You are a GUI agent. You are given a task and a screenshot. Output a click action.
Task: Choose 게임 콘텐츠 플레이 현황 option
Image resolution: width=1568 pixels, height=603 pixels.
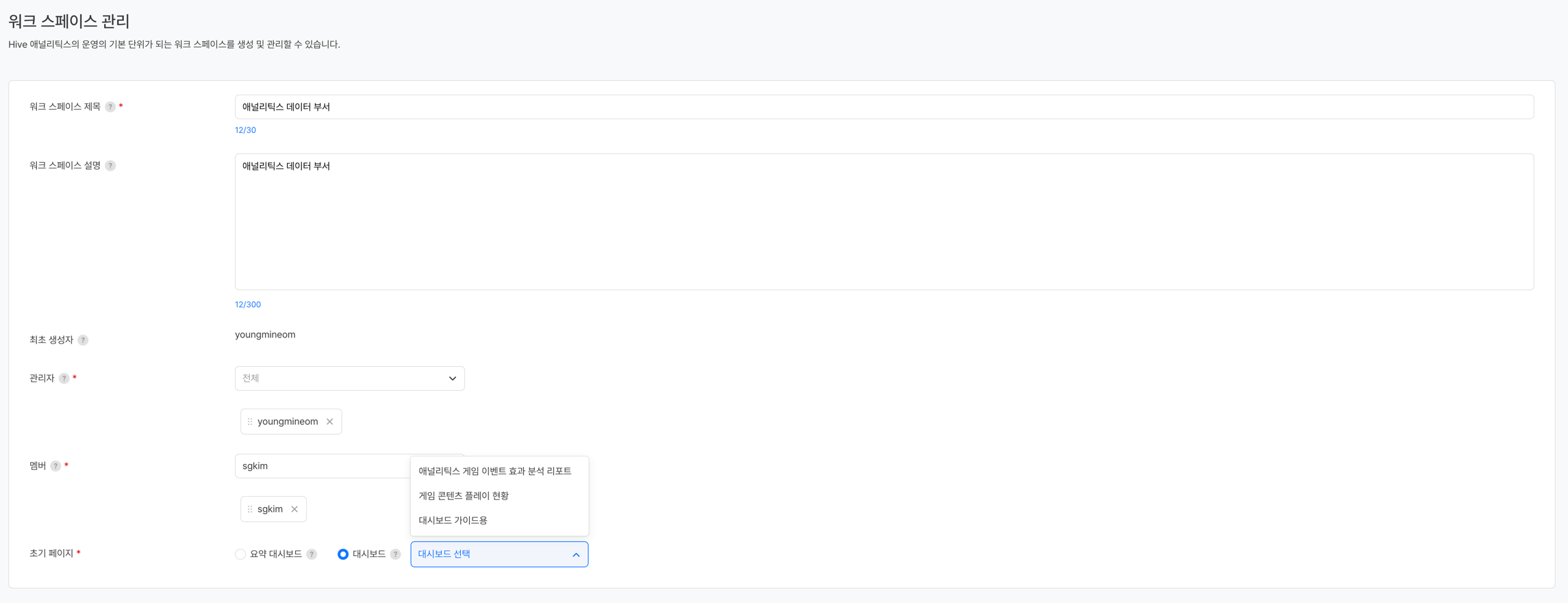[x=464, y=496]
